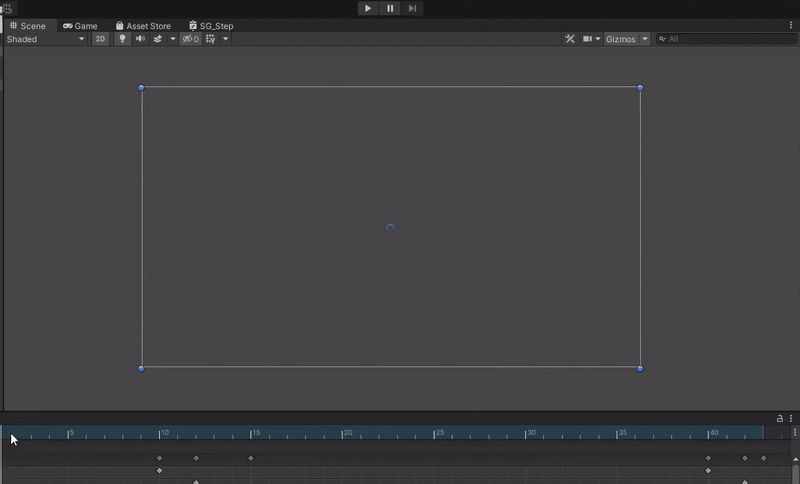Select the top-right blue rect handle
Viewport: 800px width, 484px height.
click(640, 88)
